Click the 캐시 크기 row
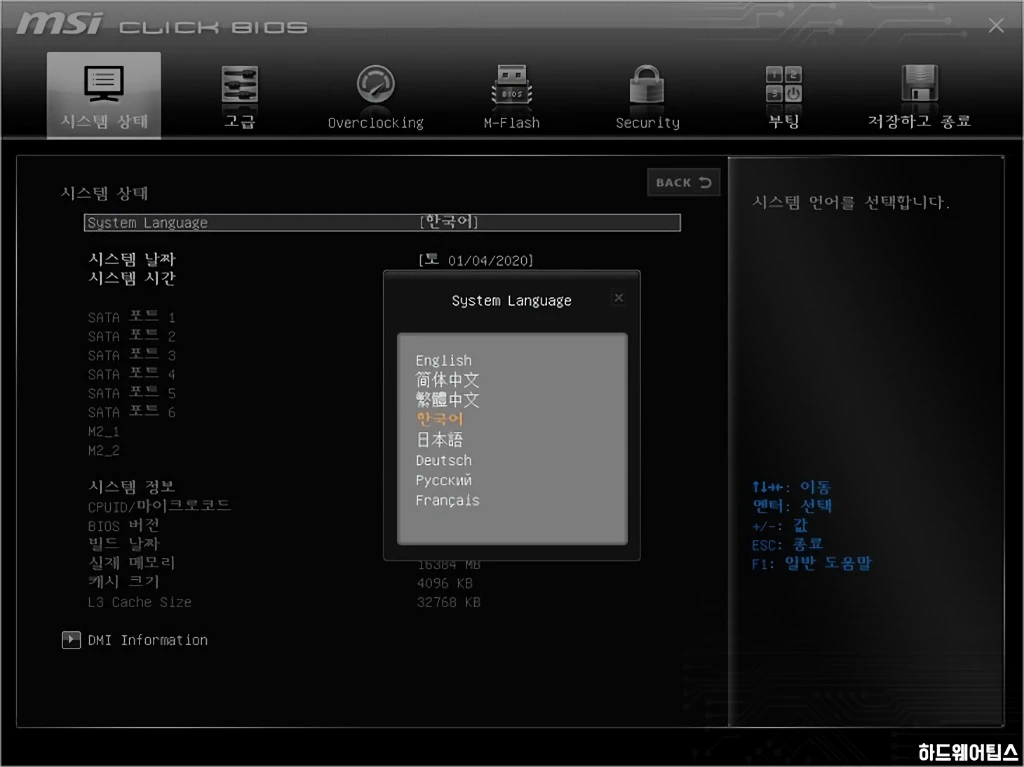Image resolution: width=1024 pixels, height=767 pixels. tap(123, 581)
